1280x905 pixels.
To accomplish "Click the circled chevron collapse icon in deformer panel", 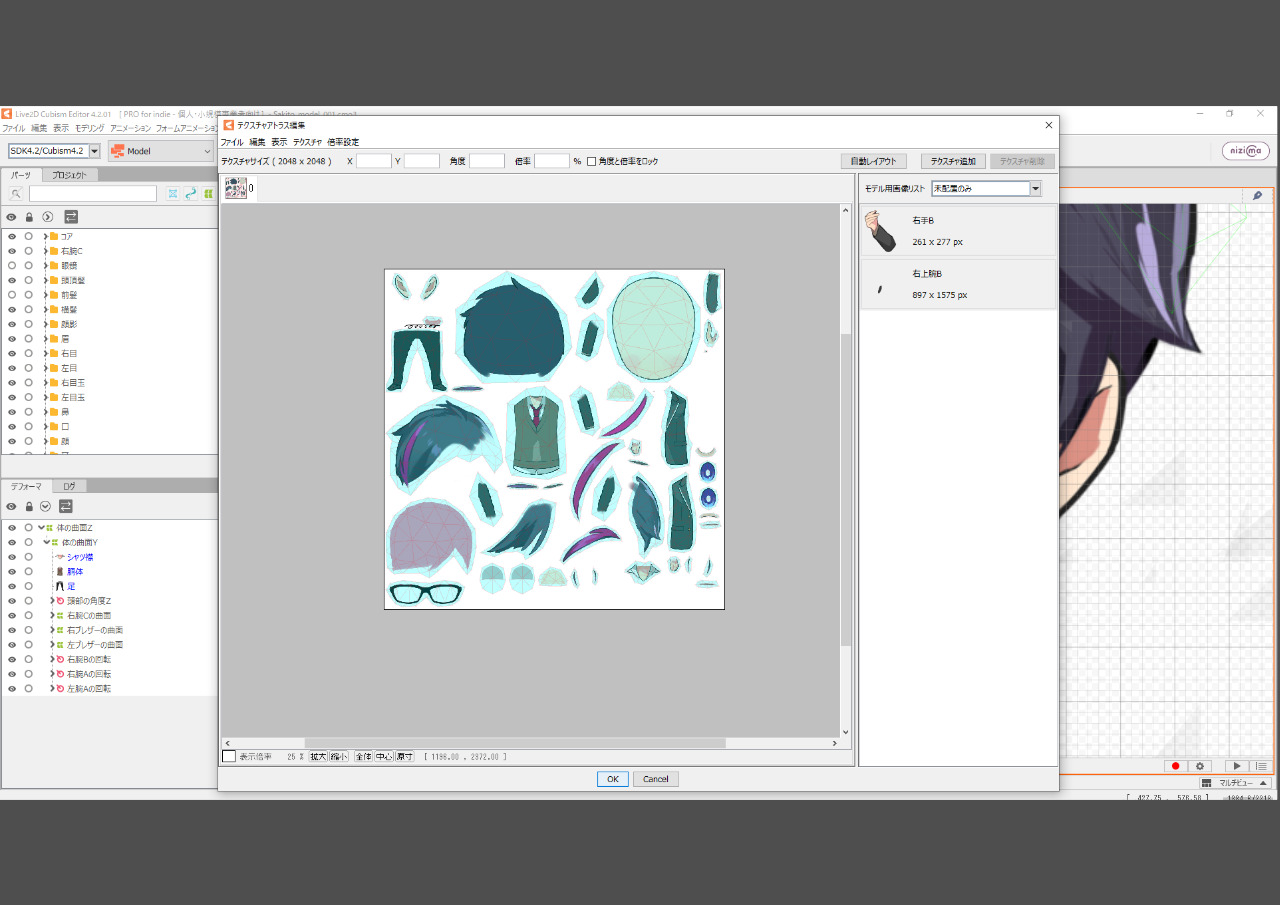I will [45, 507].
